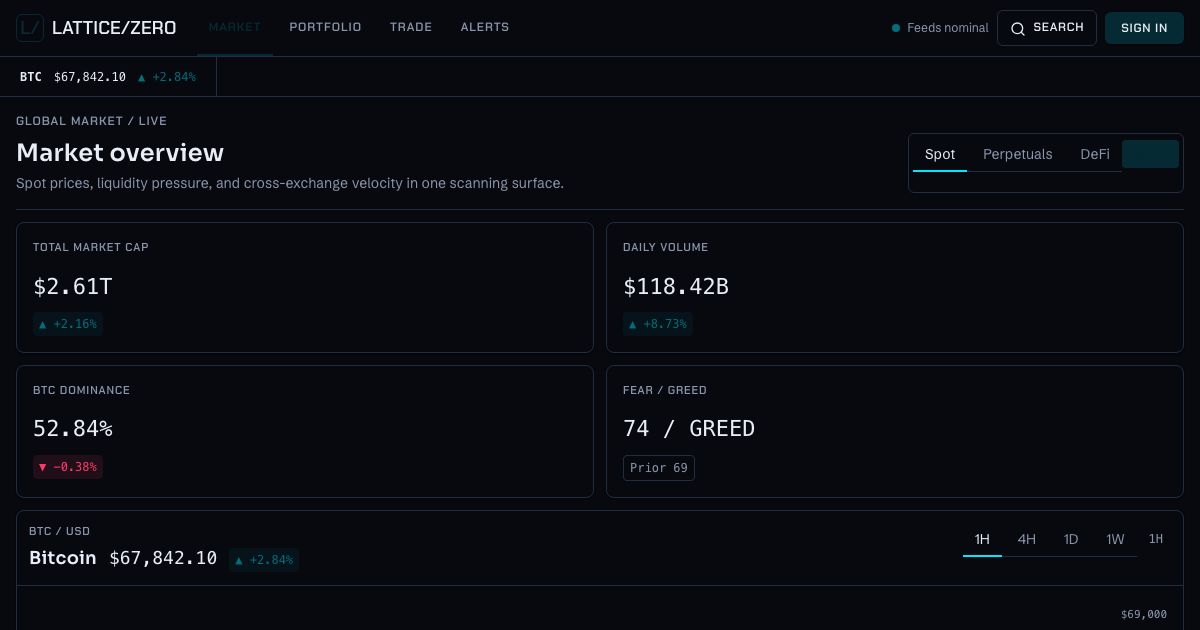
Task: Click the Sign In button
Action: [x=1144, y=28]
